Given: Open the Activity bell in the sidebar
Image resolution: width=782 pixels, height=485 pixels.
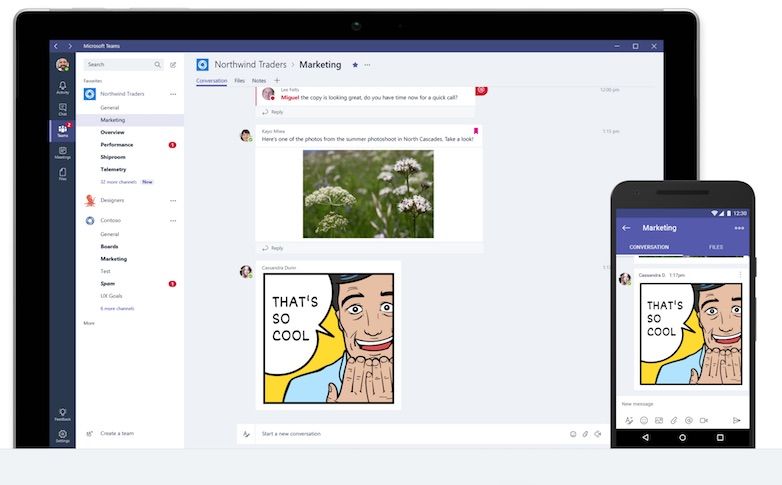Looking at the screenshot, I should pos(62,87).
